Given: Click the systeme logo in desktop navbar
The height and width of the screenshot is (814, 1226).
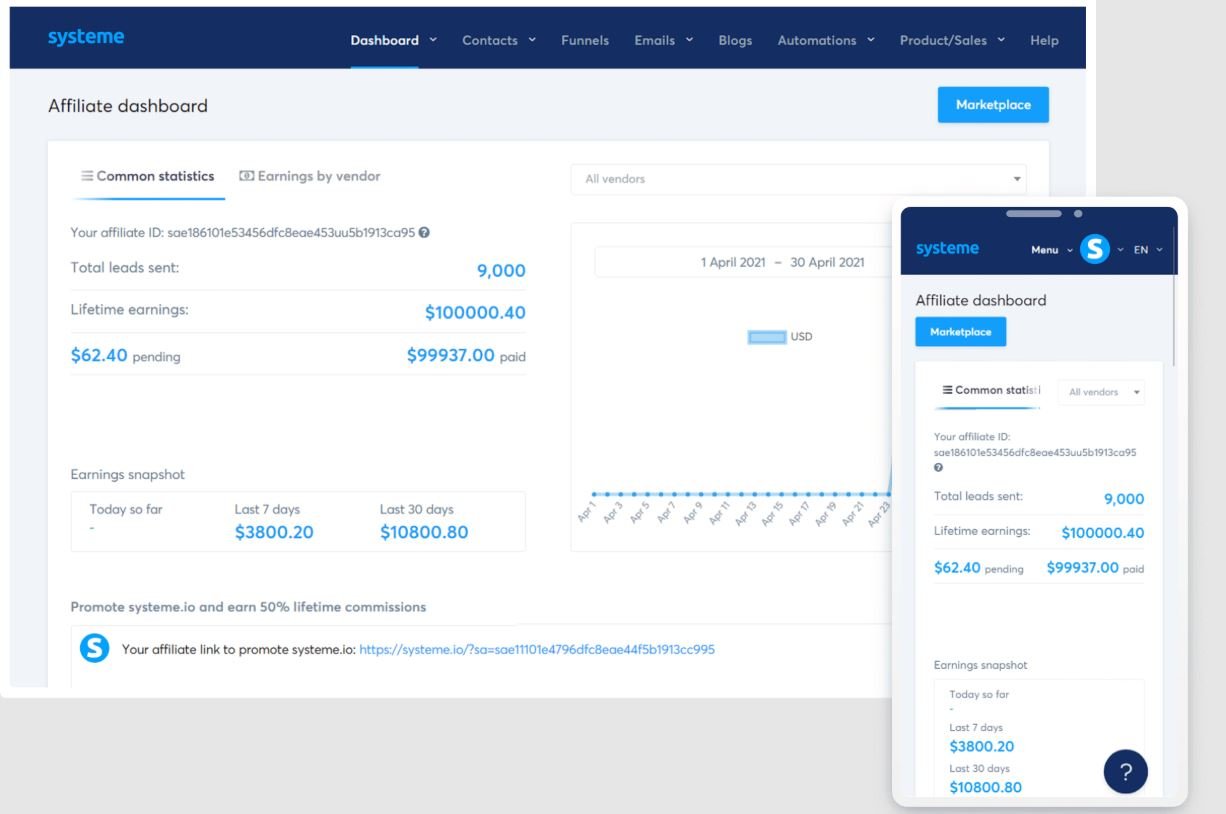Looking at the screenshot, I should (86, 37).
